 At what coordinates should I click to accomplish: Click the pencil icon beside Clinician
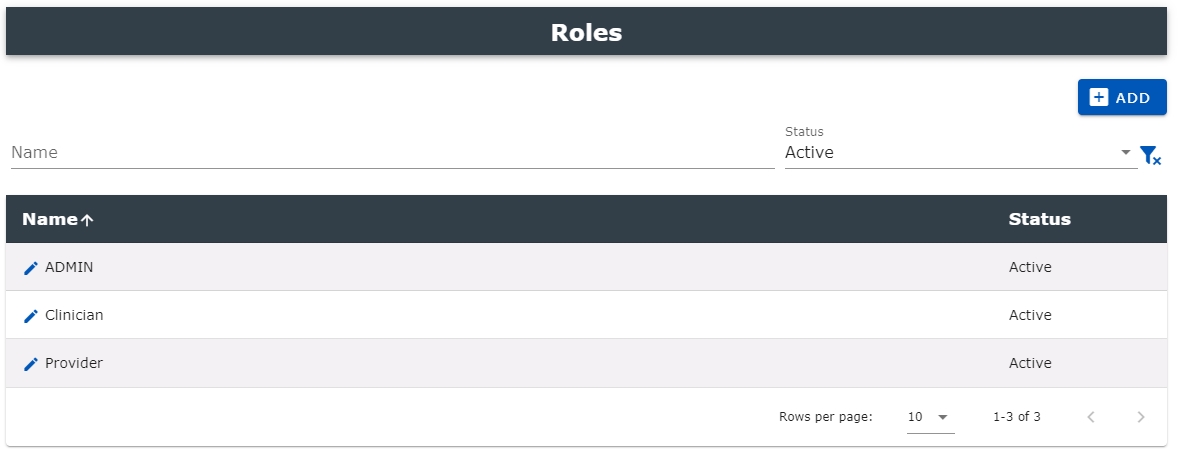tap(31, 316)
